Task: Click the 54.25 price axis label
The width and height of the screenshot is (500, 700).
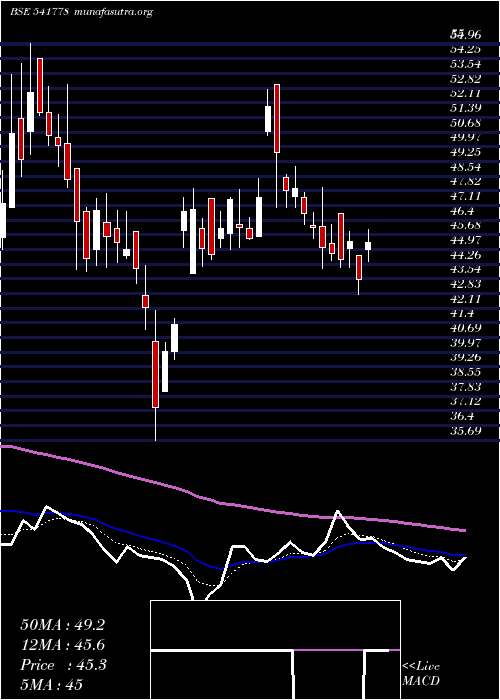Action: coord(466,49)
